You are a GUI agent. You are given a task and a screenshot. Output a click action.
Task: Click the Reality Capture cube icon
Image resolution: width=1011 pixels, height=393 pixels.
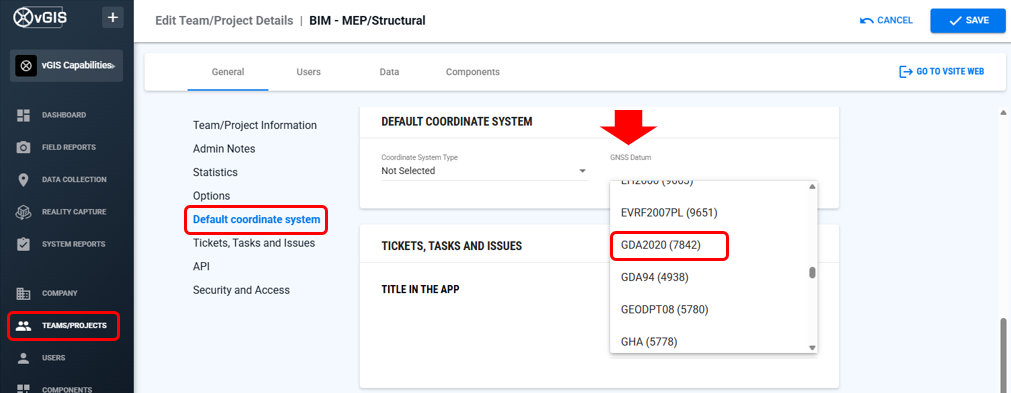click(x=24, y=212)
